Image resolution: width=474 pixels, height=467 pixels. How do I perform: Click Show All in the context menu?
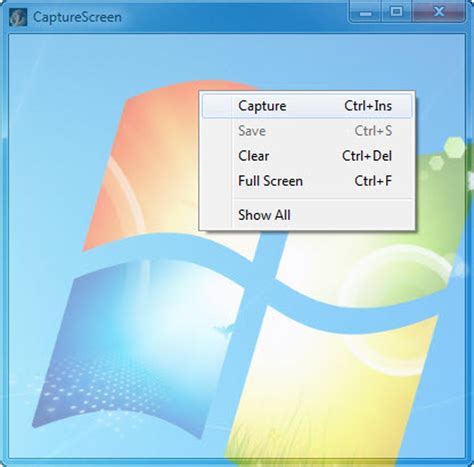(307, 215)
